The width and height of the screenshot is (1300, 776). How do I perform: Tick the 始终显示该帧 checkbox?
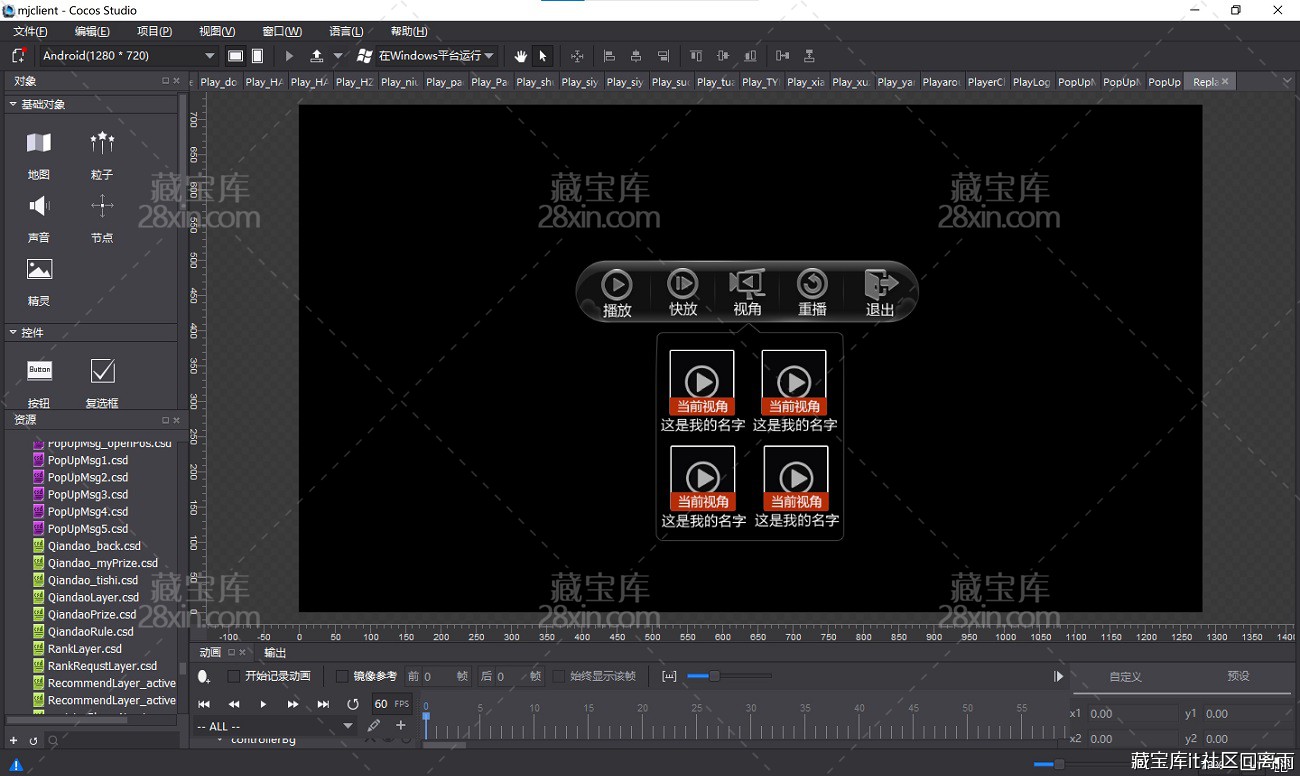pos(559,677)
